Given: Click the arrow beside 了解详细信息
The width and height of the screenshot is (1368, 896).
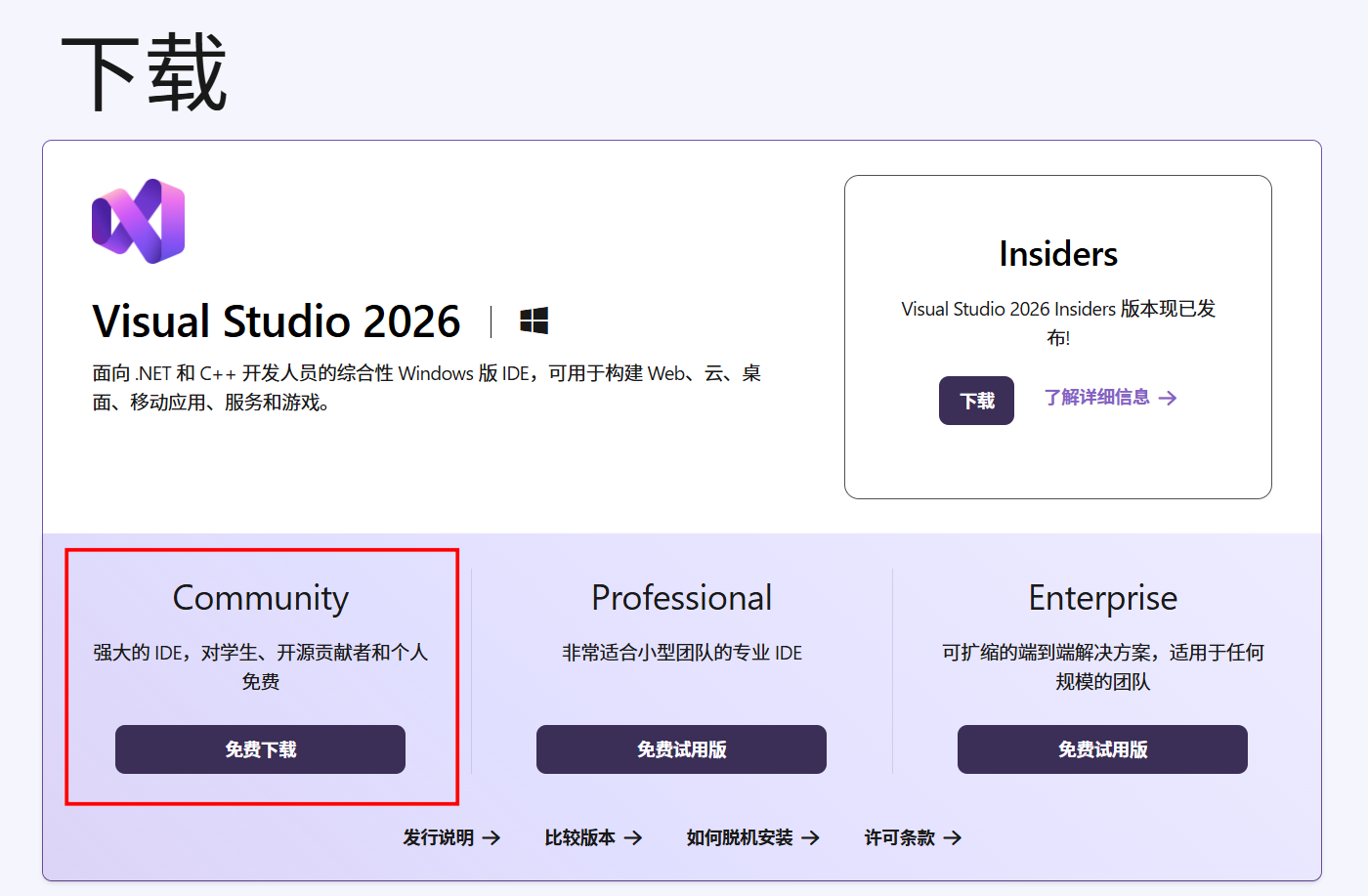Looking at the screenshot, I should click(x=1168, y=398).
